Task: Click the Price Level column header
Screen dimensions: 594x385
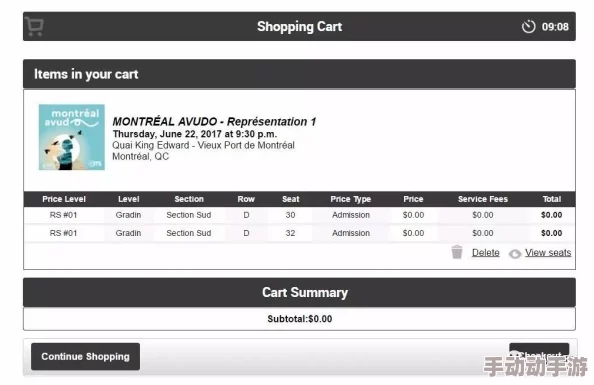Action: pyautogui.click(x=64, y=199)
